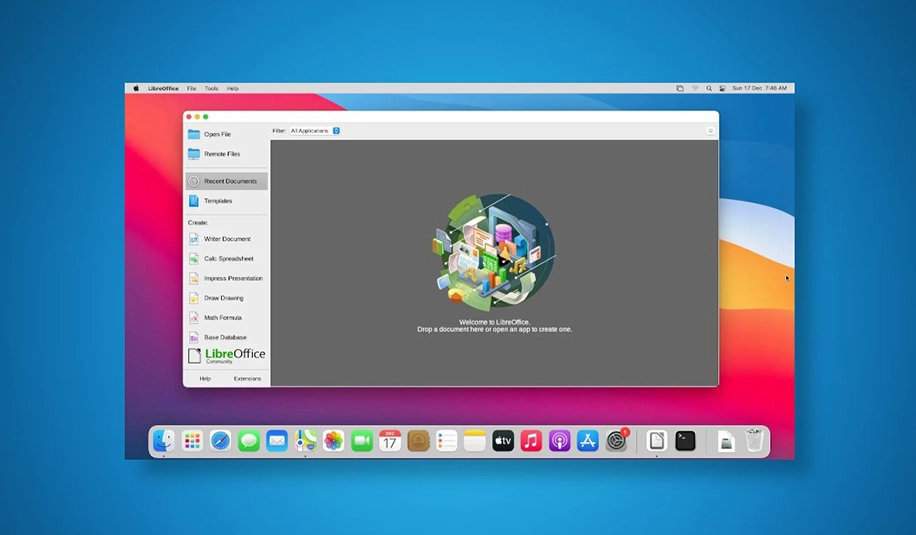Open the hamburger actions menu in Start Center
916x535 pixels.
point(710,131)
